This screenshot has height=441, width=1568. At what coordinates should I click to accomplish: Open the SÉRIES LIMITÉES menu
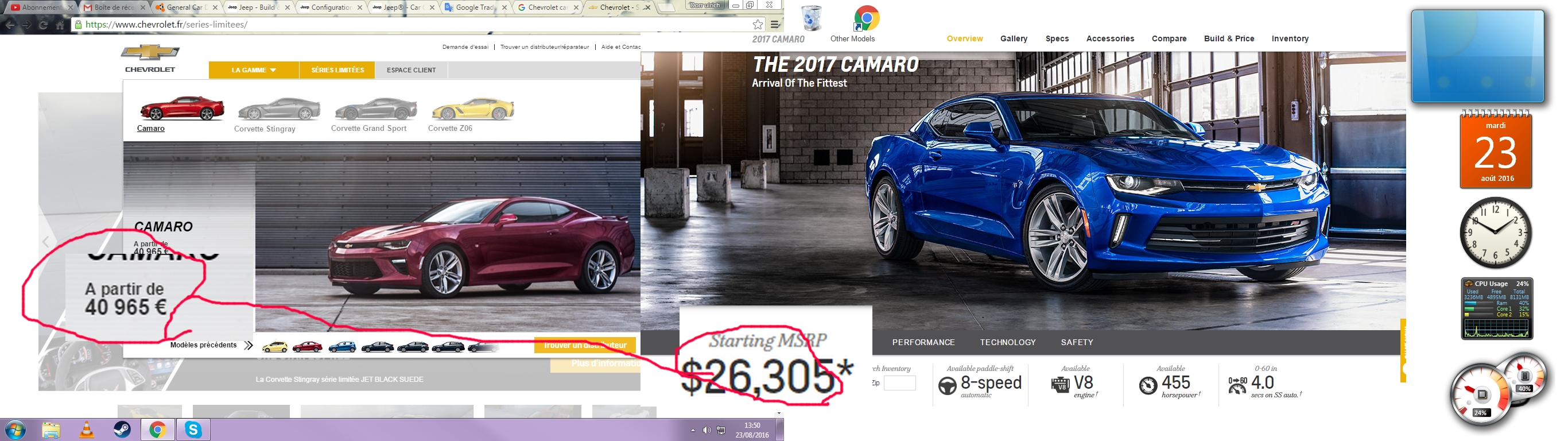(337, 70)
